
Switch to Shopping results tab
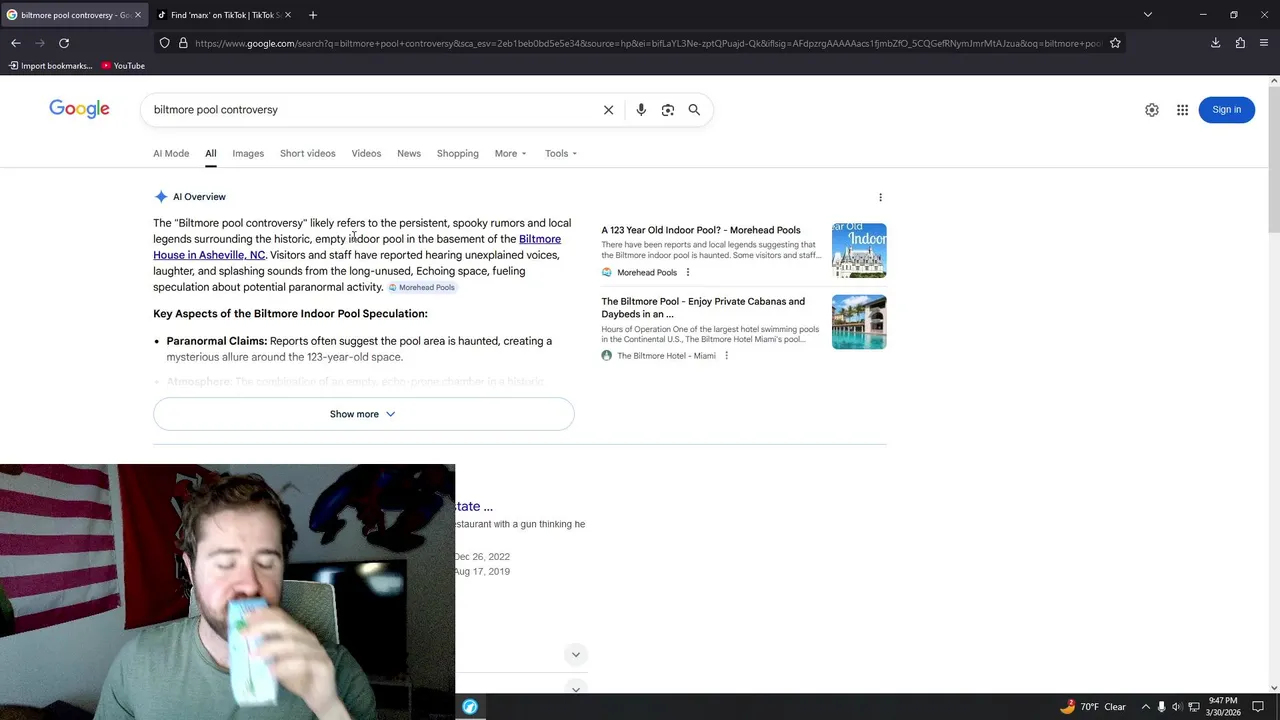click(x=458, y=153)
